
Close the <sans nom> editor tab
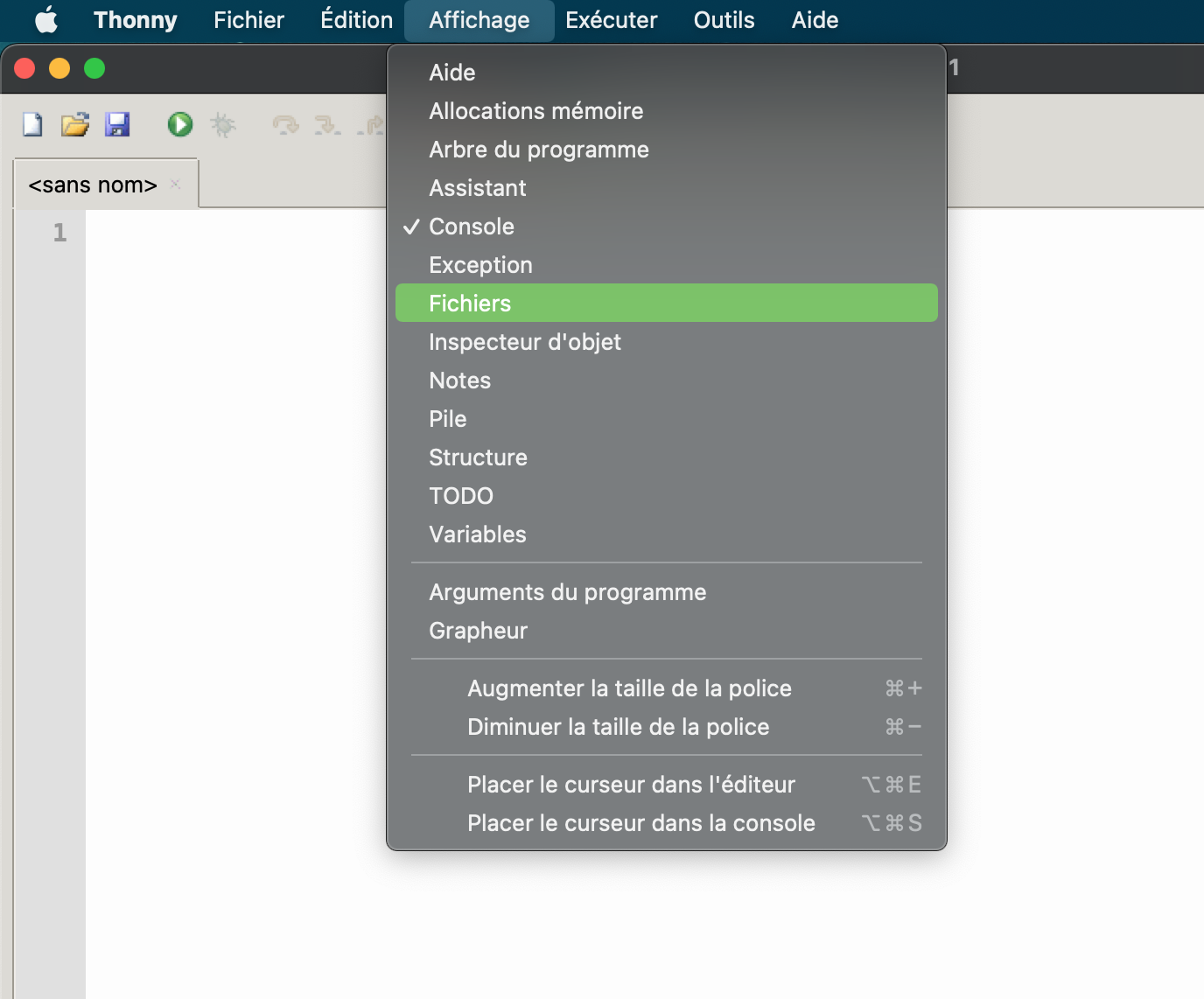[x=176, y=184]
